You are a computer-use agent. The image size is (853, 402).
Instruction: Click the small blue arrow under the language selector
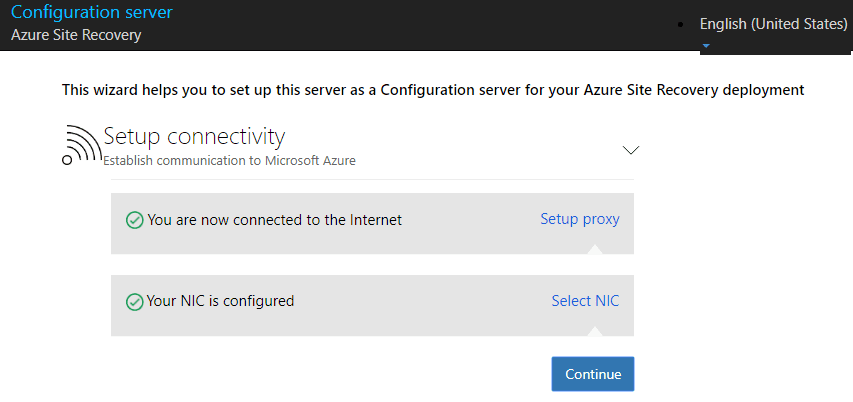[706, 45]
